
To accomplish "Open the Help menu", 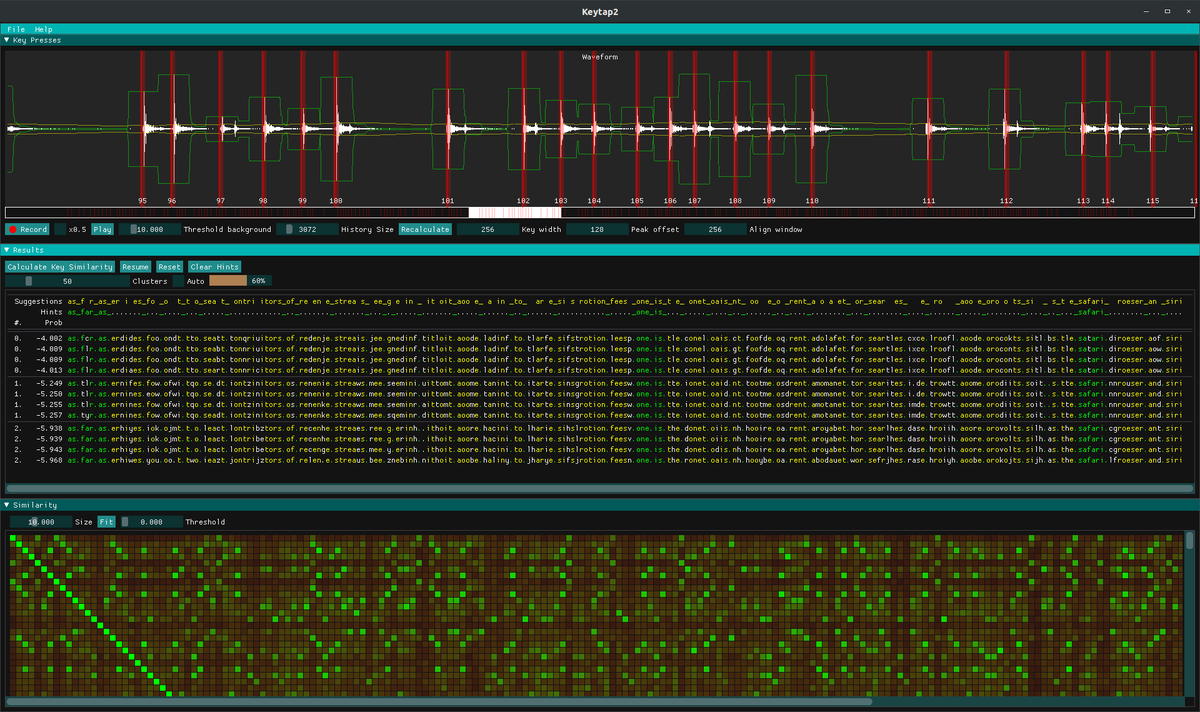I will (41, 28).
